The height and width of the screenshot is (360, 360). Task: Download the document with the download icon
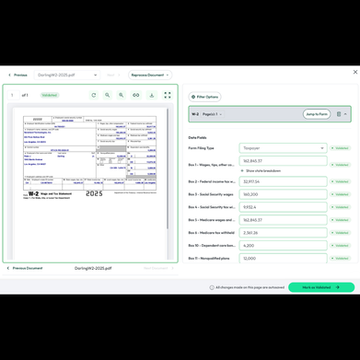152,95
